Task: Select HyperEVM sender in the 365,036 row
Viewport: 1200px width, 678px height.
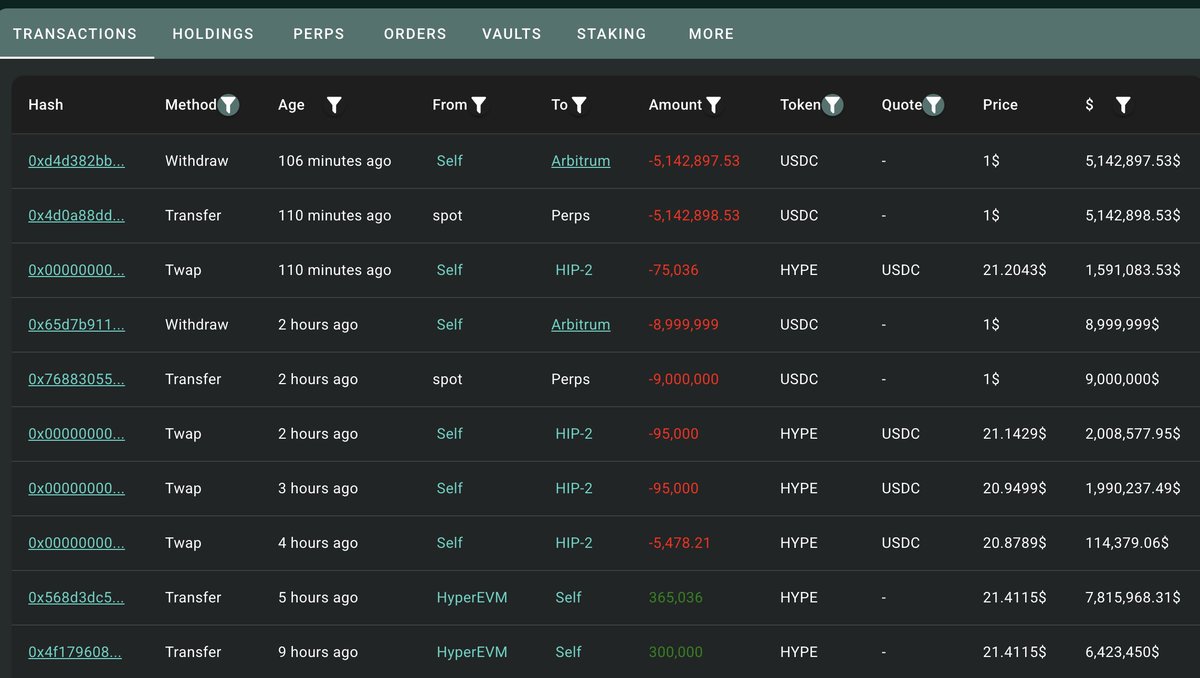Action: 472,597
